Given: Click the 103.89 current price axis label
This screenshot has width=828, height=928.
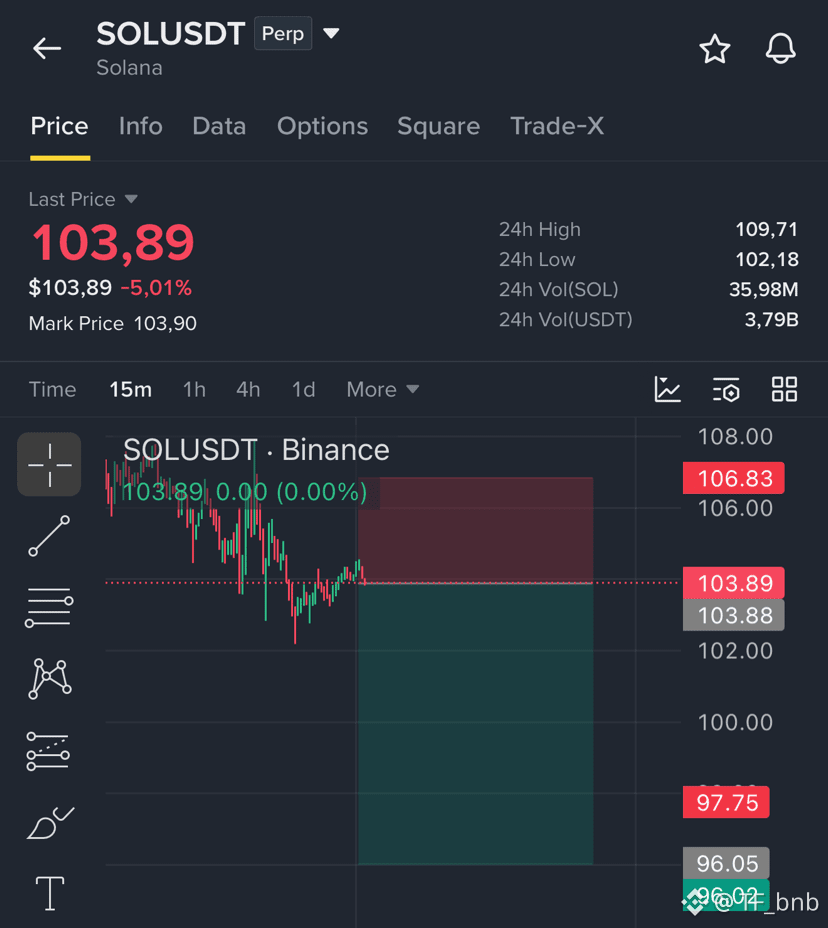Looking at the screenshot, I should click(x=733, y=583).
